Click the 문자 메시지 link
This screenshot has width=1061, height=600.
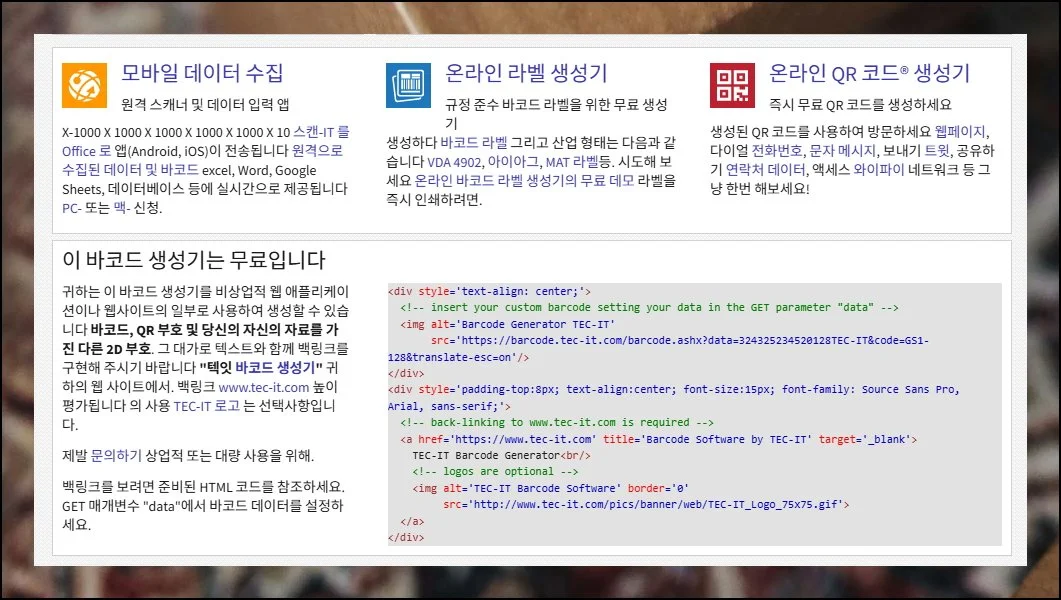pyautogui.click(x=842, y=151)
